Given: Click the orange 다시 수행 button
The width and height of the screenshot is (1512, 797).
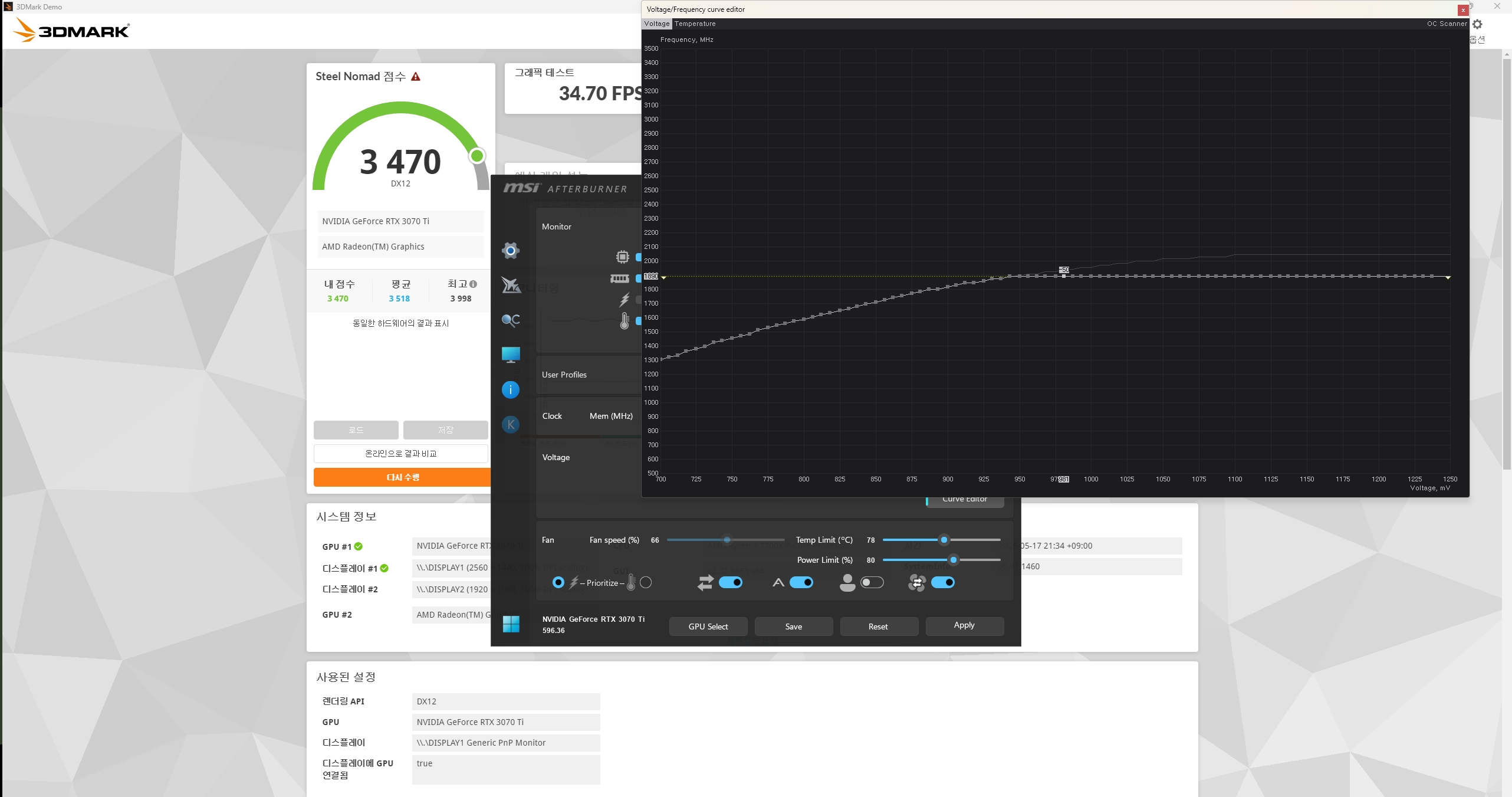Looking at the screenshot, I should tap(402, 477).
